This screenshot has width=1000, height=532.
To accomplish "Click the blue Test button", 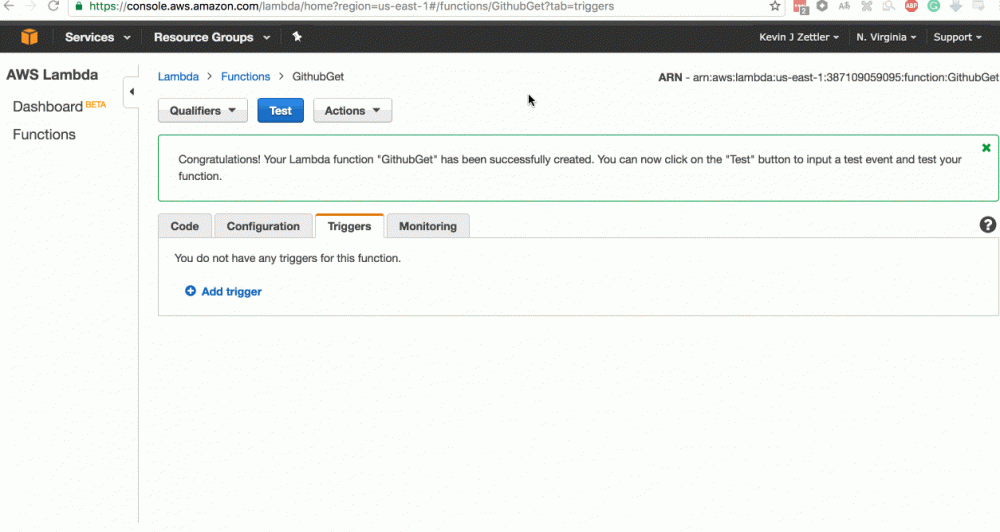I will point(280,110).
